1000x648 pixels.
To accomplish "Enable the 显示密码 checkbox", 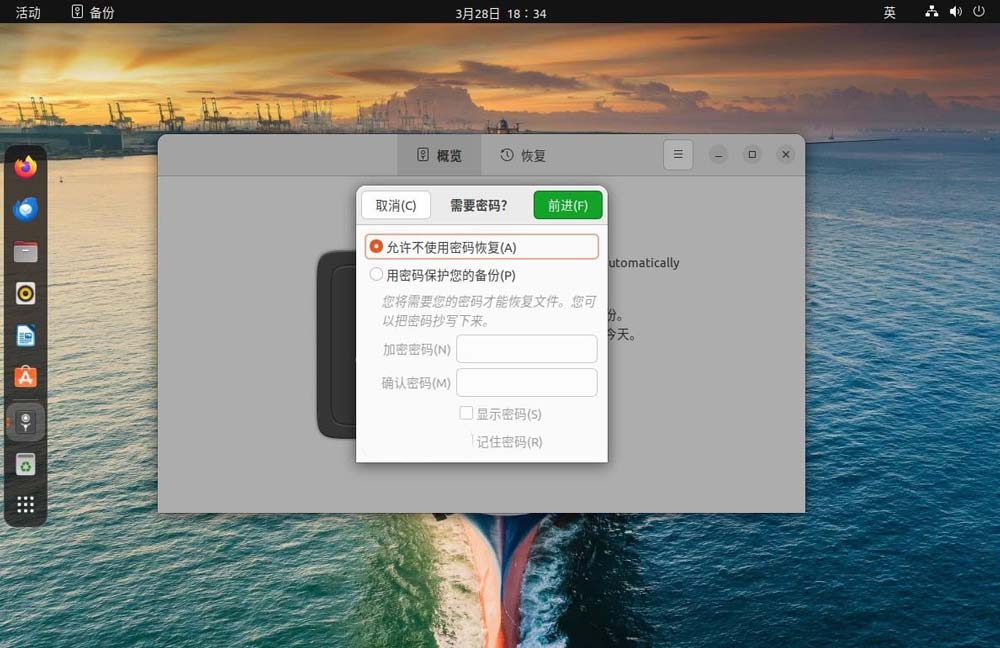I will (466, 413).
